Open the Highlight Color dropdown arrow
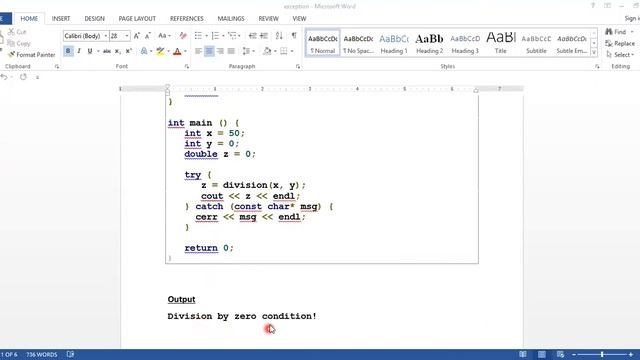This screenshot has width=640, height=360. (x=168, y=51)
